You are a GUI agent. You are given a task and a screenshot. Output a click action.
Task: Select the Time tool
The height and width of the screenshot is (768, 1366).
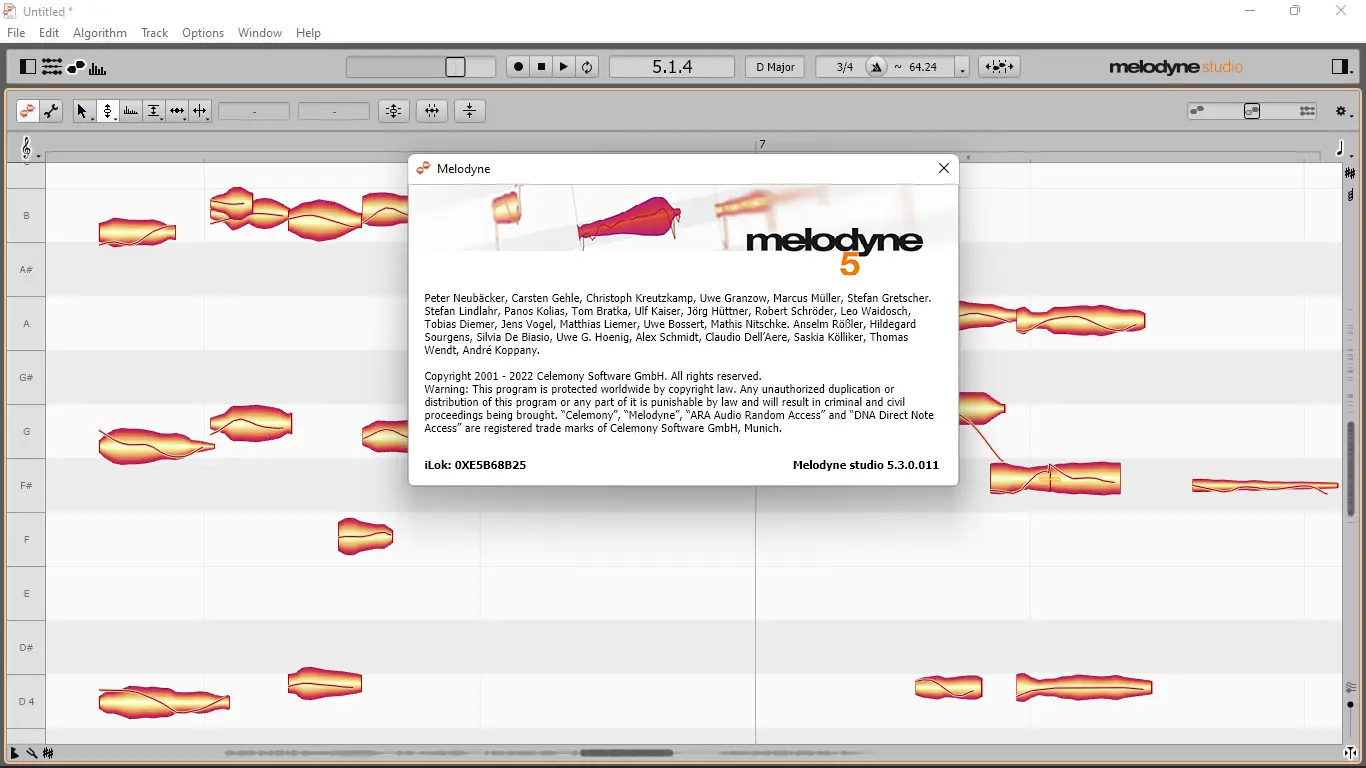tap(177, 111)
